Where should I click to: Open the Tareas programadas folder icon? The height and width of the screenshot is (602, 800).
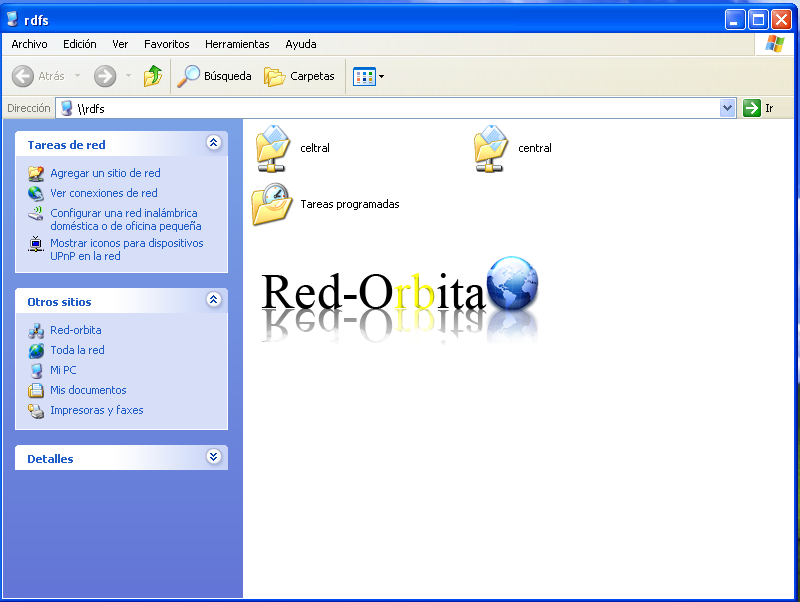(272, 204)
